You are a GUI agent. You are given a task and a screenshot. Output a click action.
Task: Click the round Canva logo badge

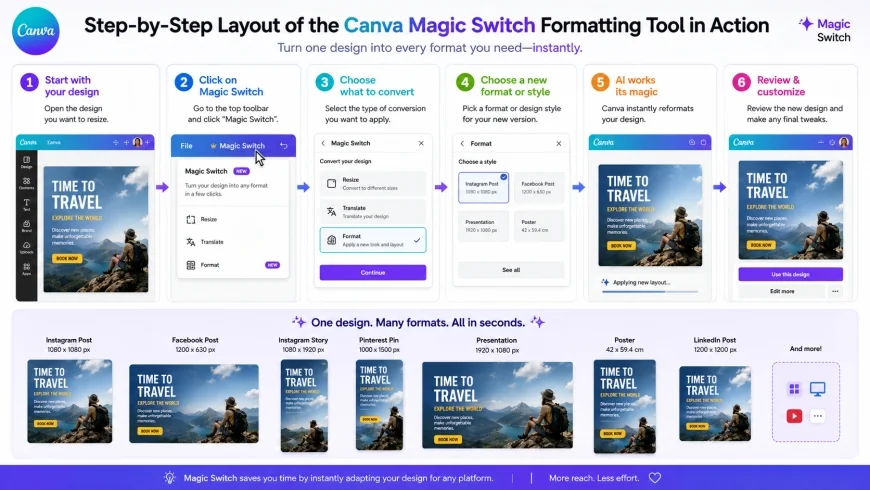tap(36, 31)
